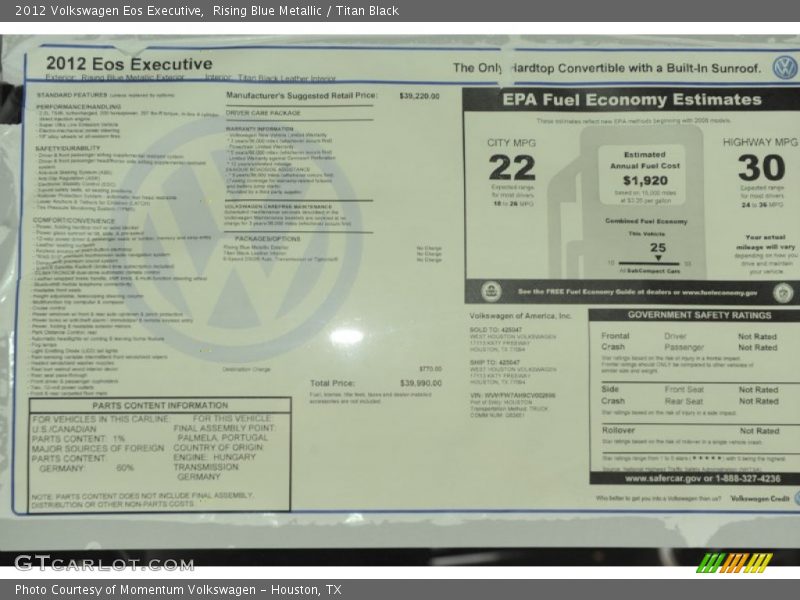Click the City MPG number 22
This screenshot has height=600, width=800.
pos(511,168)
